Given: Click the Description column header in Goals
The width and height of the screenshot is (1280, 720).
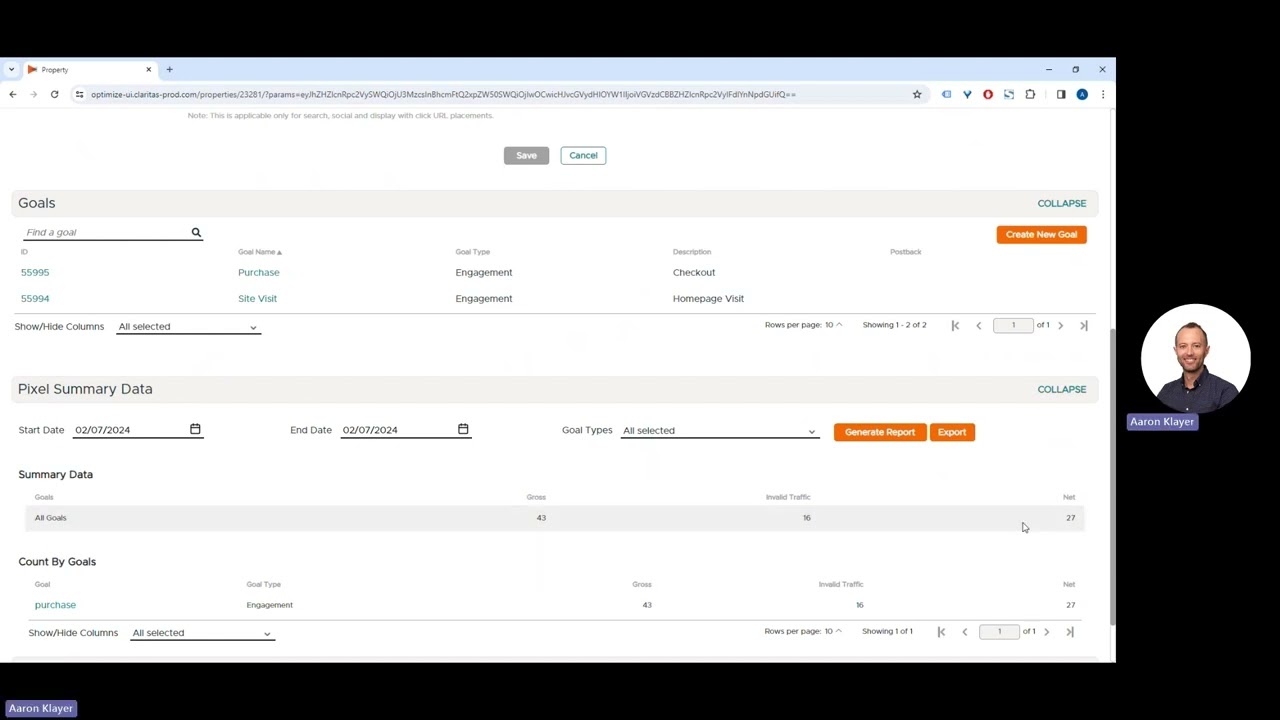Looking at the screenshot, I should coord(692,252).
